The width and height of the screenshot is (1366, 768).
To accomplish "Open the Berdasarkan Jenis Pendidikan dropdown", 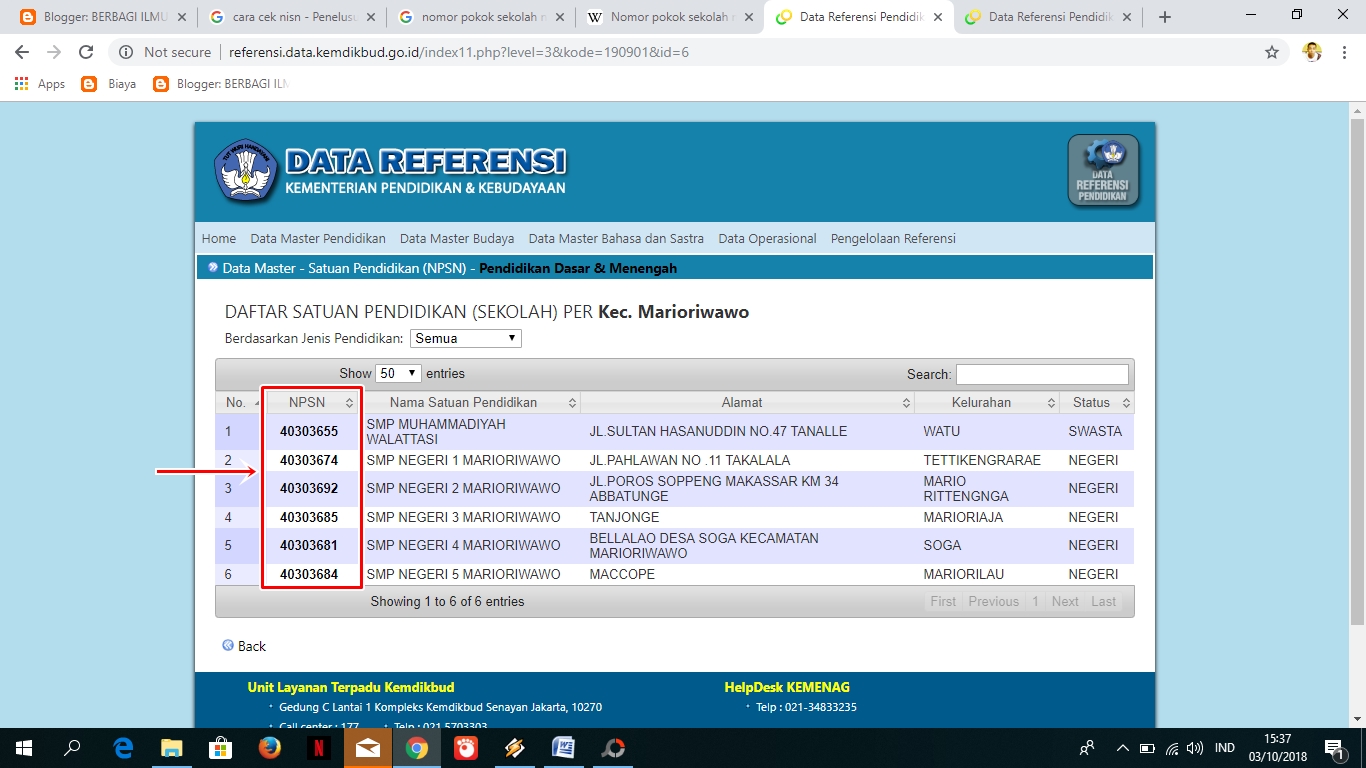I will point(465,338).
